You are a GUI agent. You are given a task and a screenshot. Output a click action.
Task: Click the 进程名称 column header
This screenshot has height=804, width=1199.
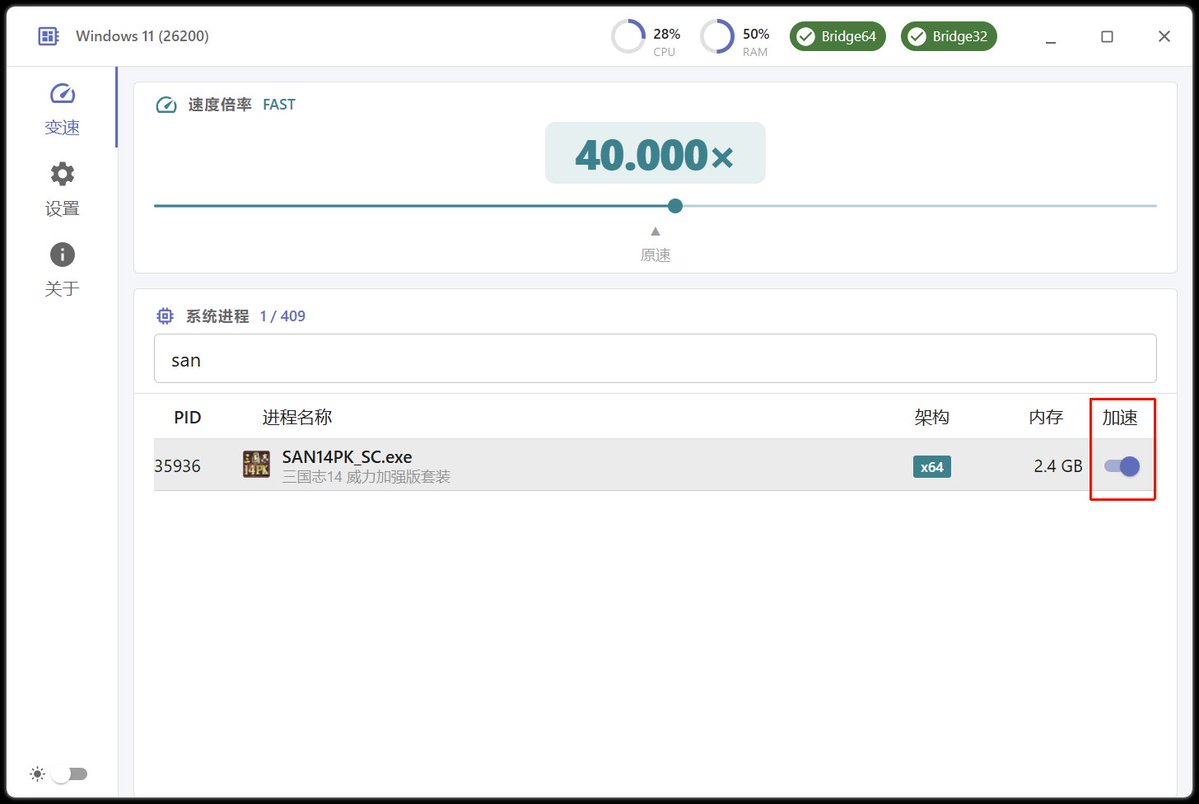pyautogui.click(x=297, y=417)
